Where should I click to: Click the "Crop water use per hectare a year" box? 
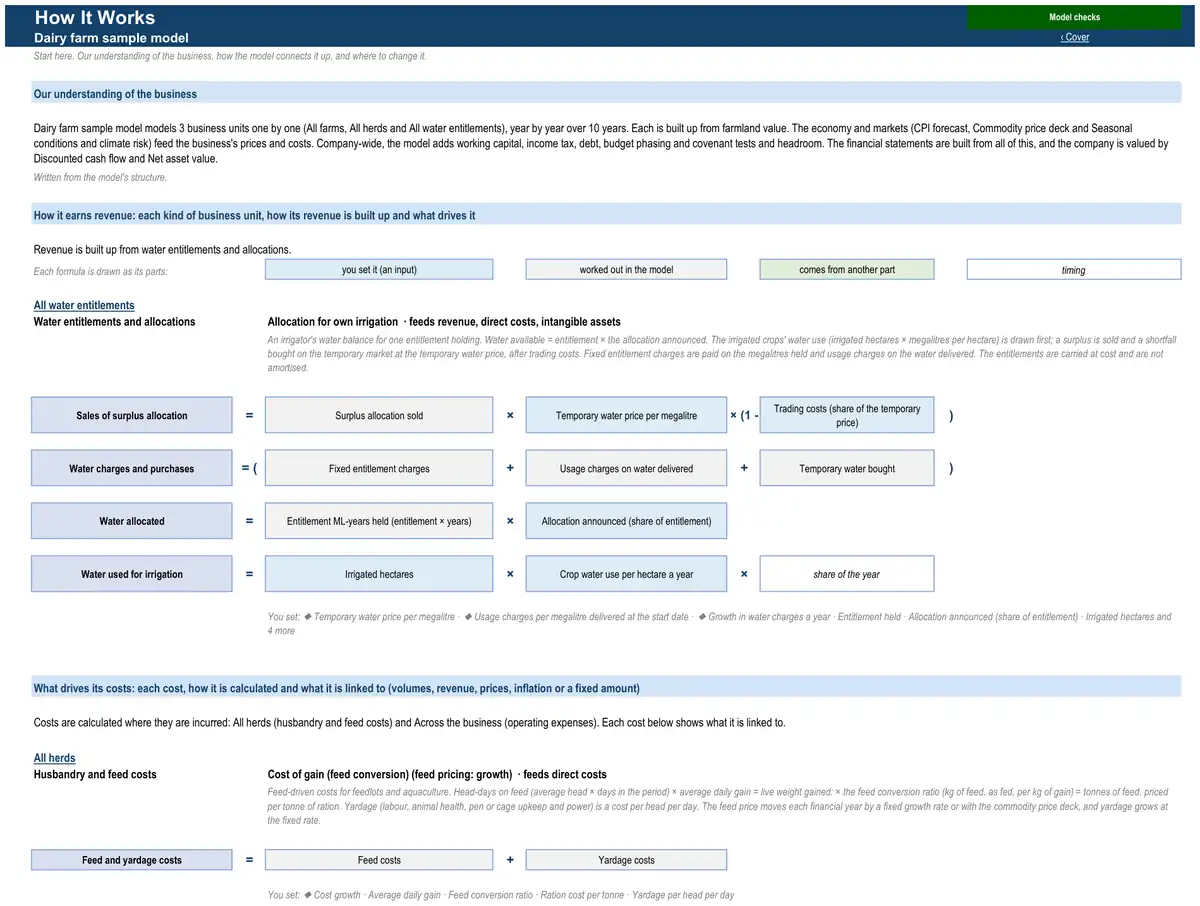coord(626,574)
